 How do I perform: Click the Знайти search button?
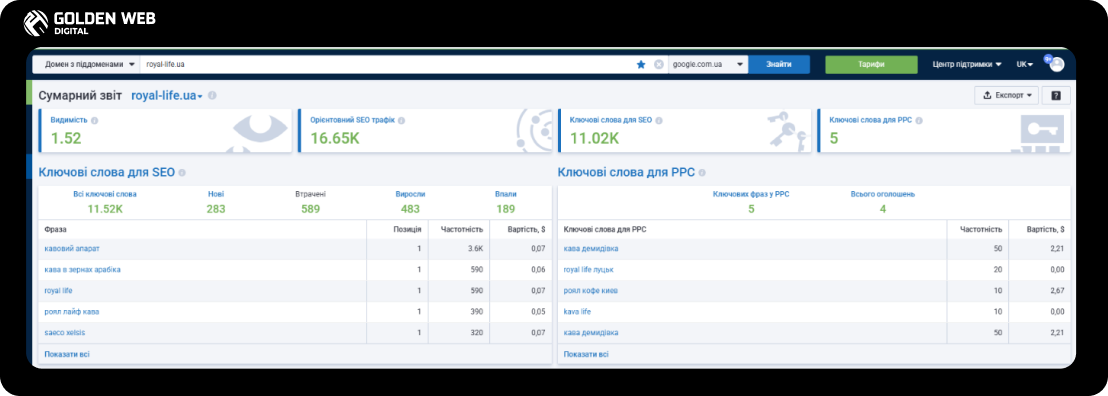point(778,64)
